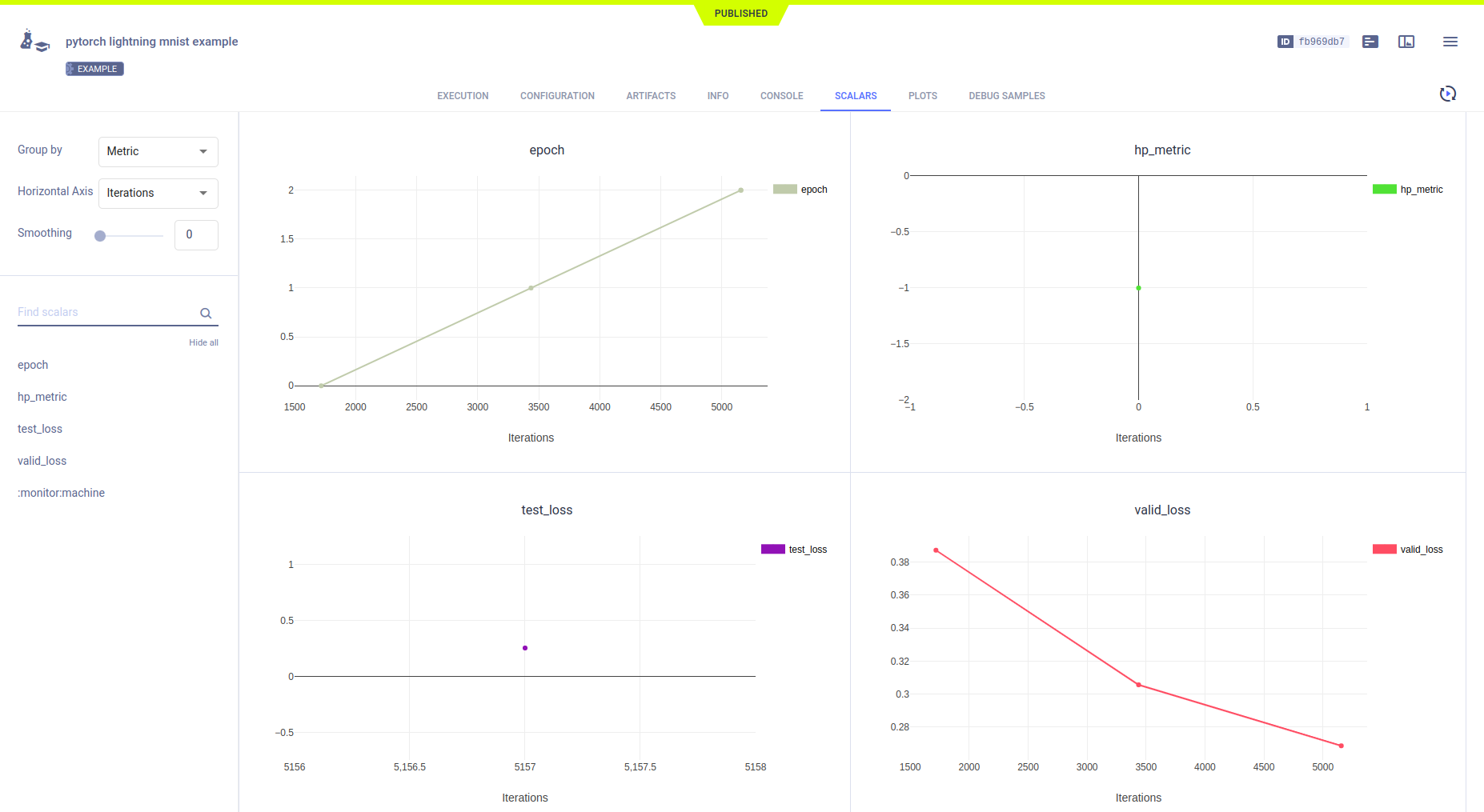Image resolution: width=1484 pixels, height=812 pixels.
Task: Toggle hp_metric series in legend
Action: tap(1408, 190)
